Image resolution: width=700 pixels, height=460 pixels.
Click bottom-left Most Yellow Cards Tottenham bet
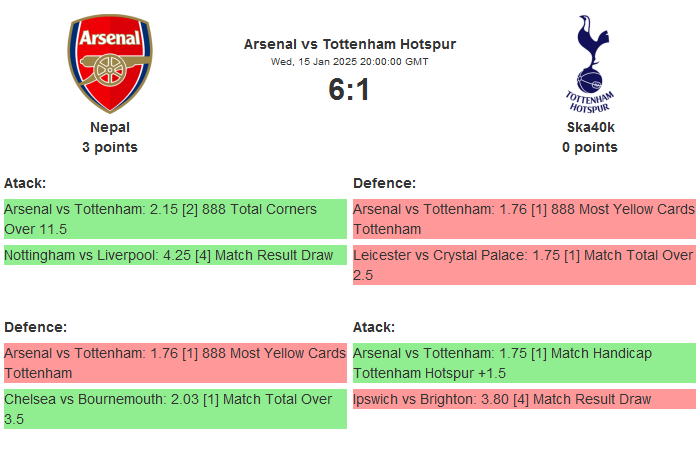click(x=174, y=363)
